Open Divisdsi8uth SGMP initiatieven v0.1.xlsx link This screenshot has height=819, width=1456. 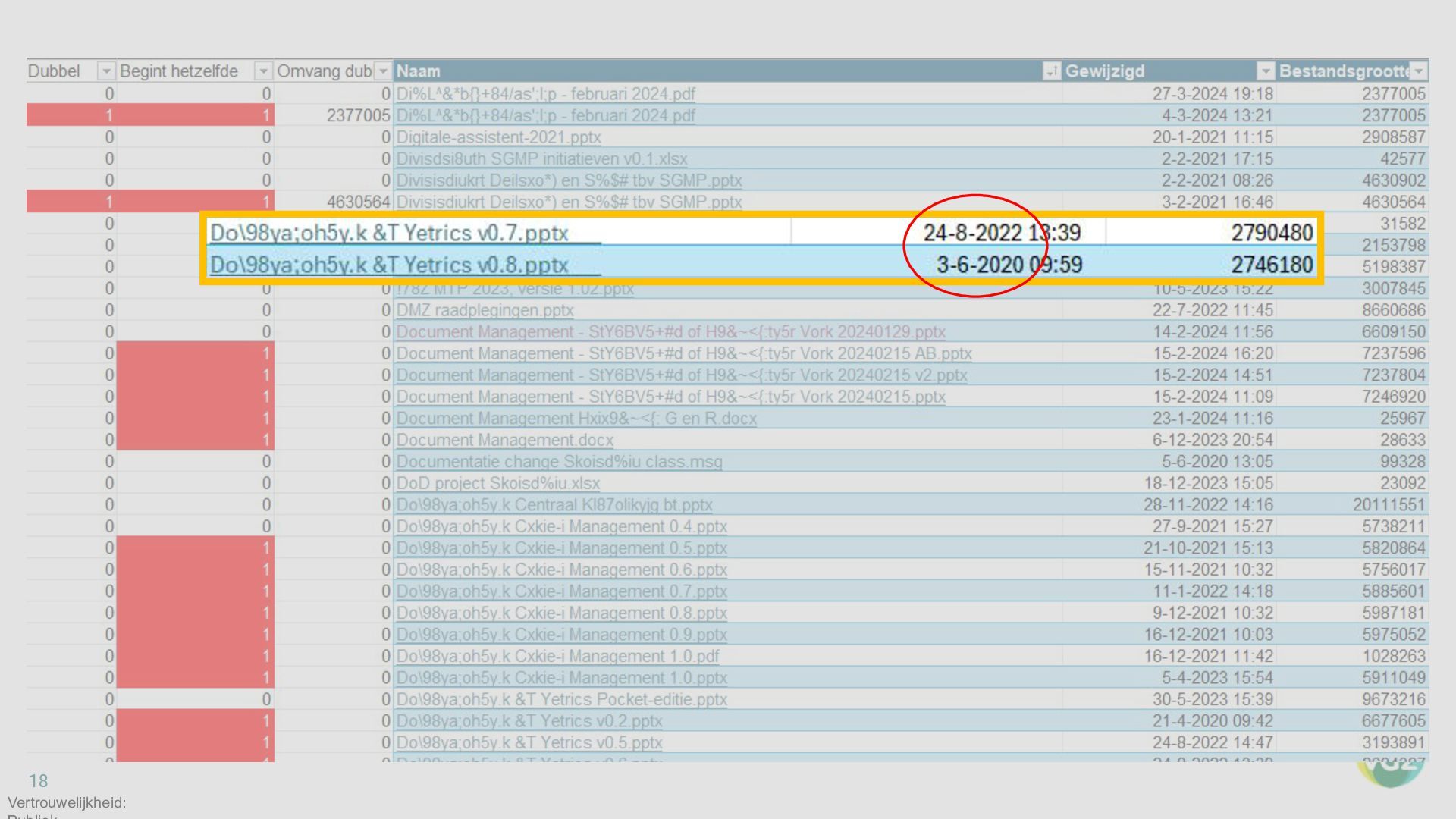[541, 159]
